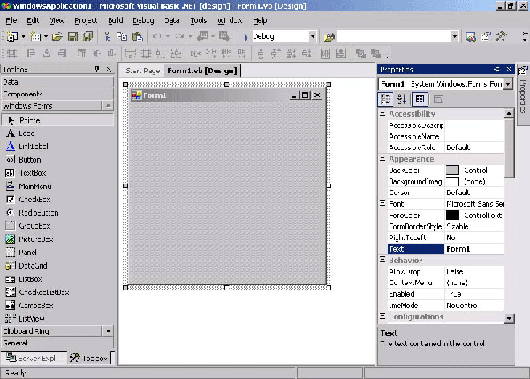Screen dimensions: 530x379
Task: Toggle Categorized view in Properties
Action: click(385, 99)
